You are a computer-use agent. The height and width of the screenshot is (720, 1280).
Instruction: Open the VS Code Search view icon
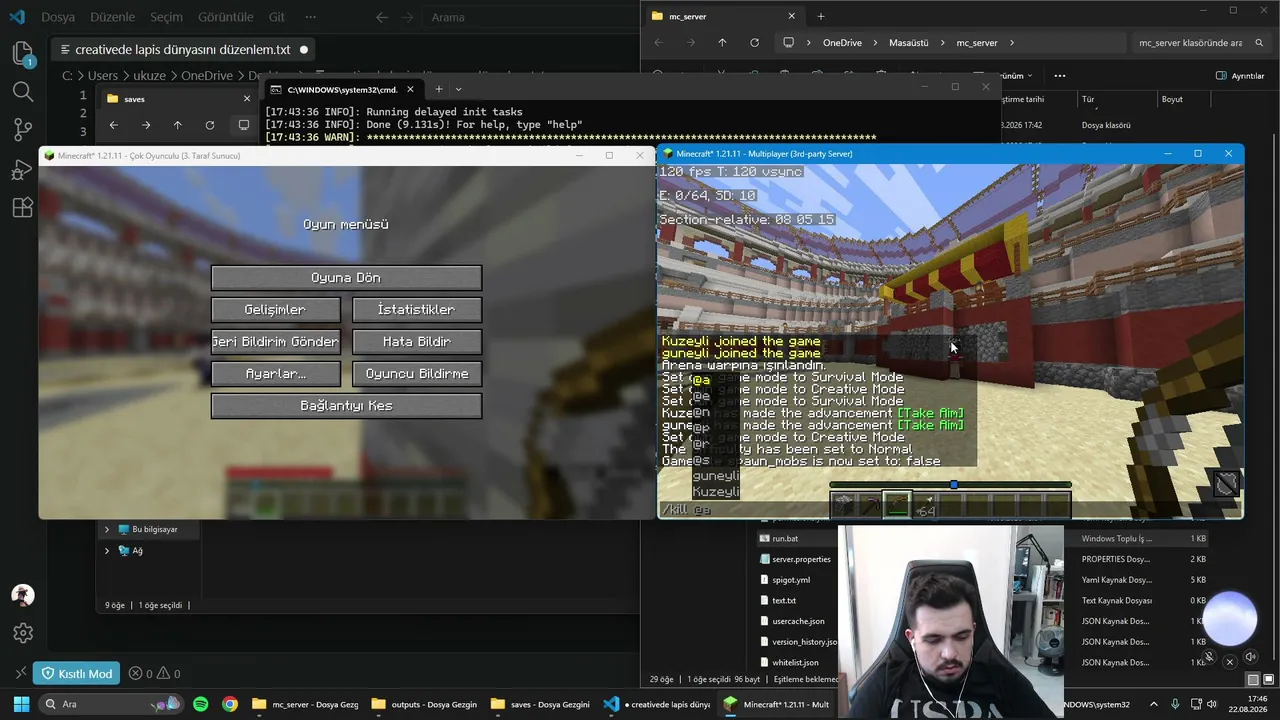[x=22, y=91]
